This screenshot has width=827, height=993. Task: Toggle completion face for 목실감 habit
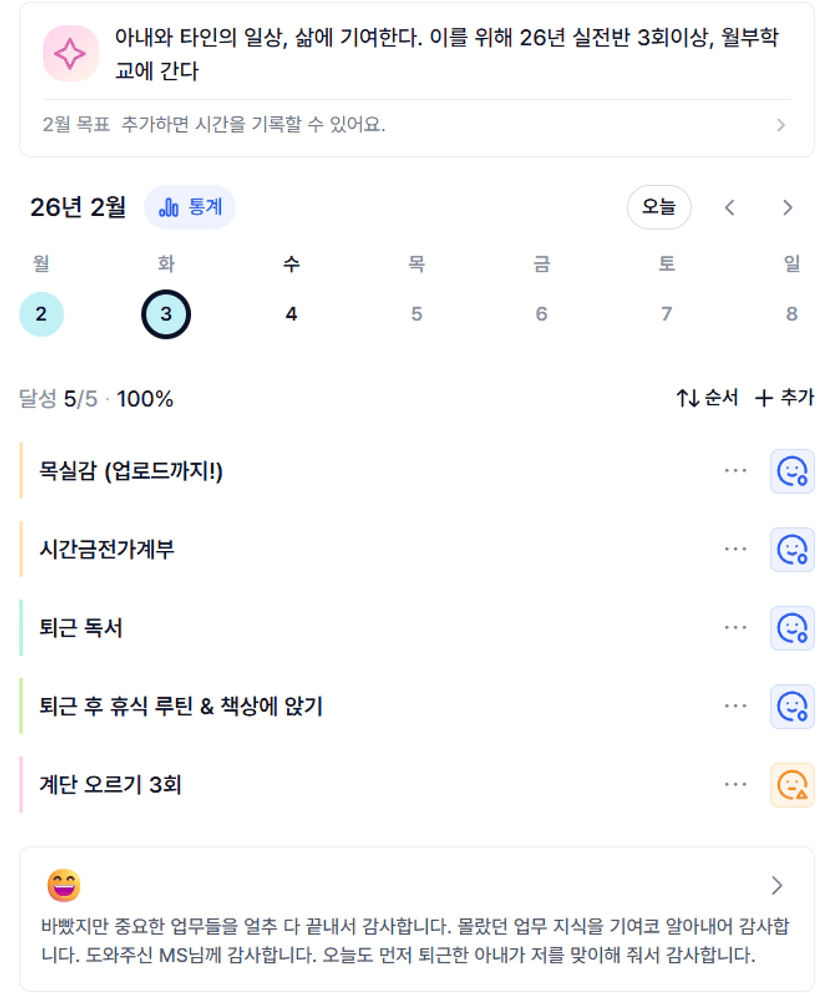pyautogui.click(x=792, y=471)
